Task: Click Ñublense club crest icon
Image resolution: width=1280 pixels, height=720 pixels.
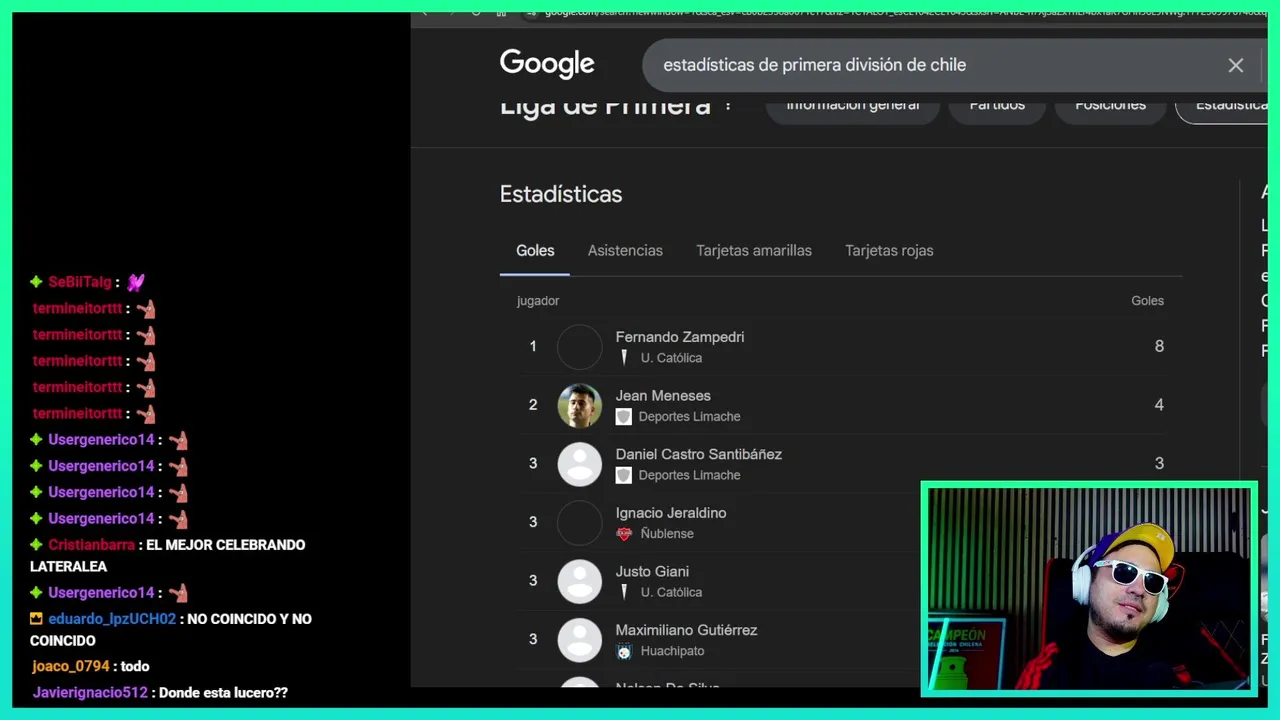Action: point(624,534)
